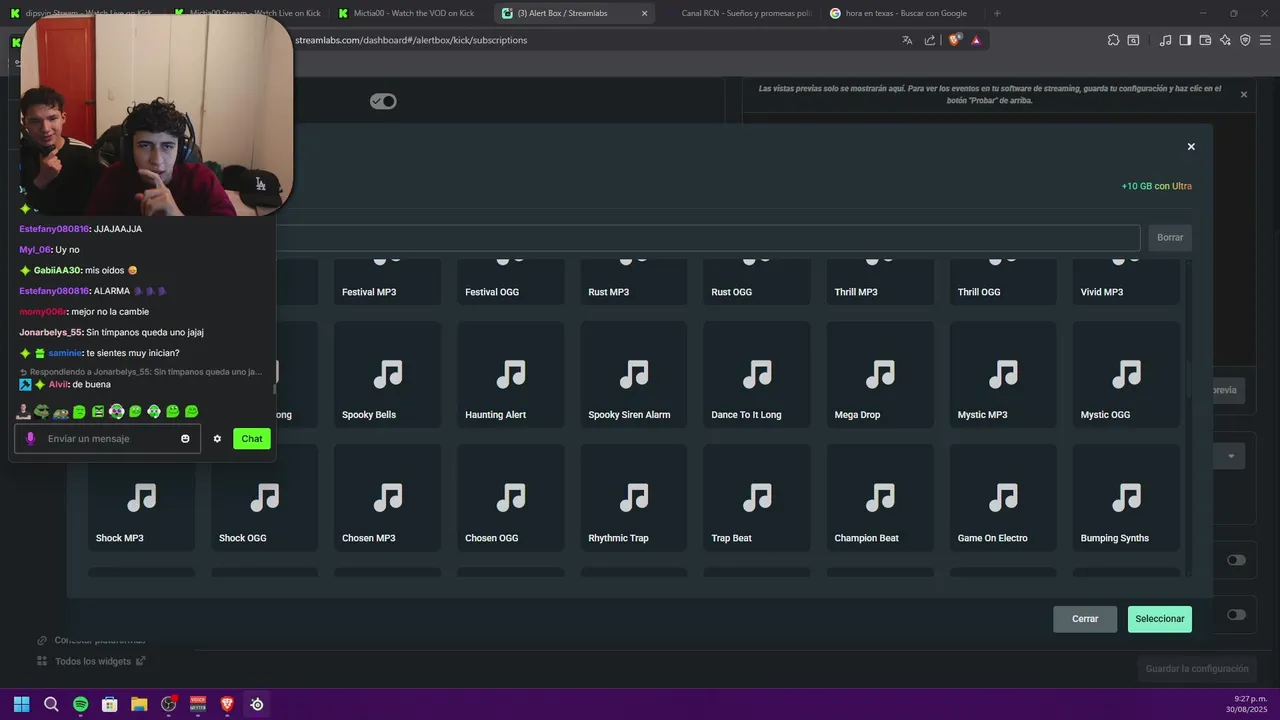The height and width of the screenshot is (720, 1280).
Task: Choose the Chosen OGG music icon
Action: pos(511,498)
